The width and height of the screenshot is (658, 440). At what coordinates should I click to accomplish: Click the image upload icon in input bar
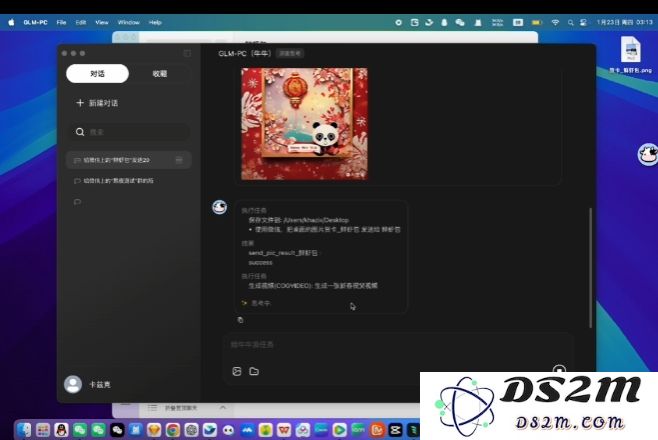tap(237, 371)
